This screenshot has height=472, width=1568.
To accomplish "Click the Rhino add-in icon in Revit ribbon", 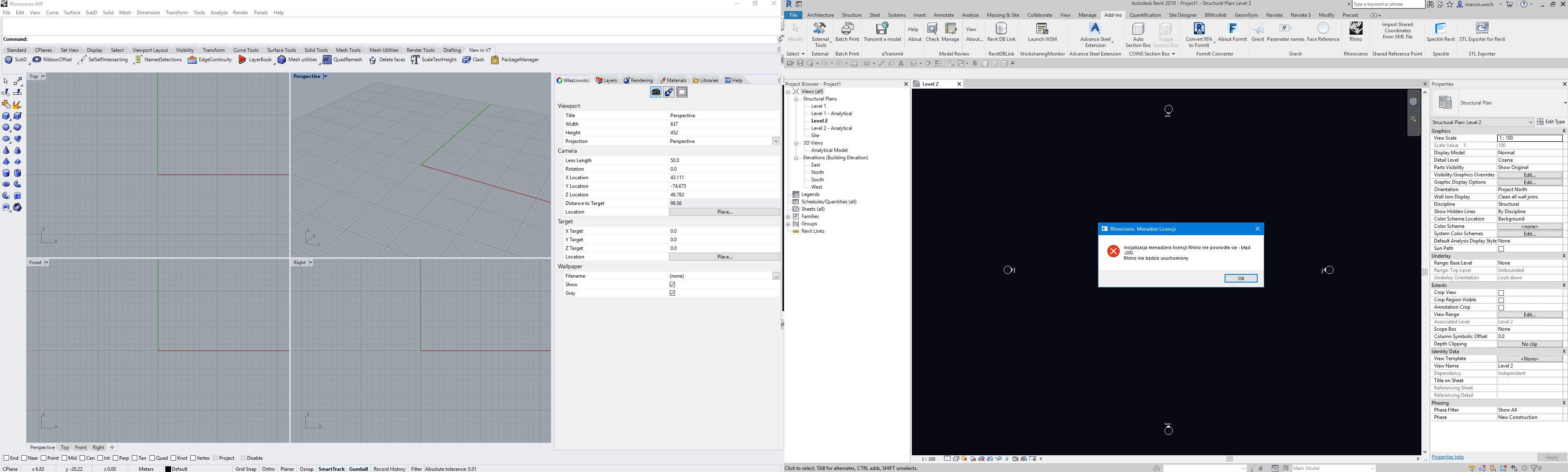I will (x=1356, y=29).
